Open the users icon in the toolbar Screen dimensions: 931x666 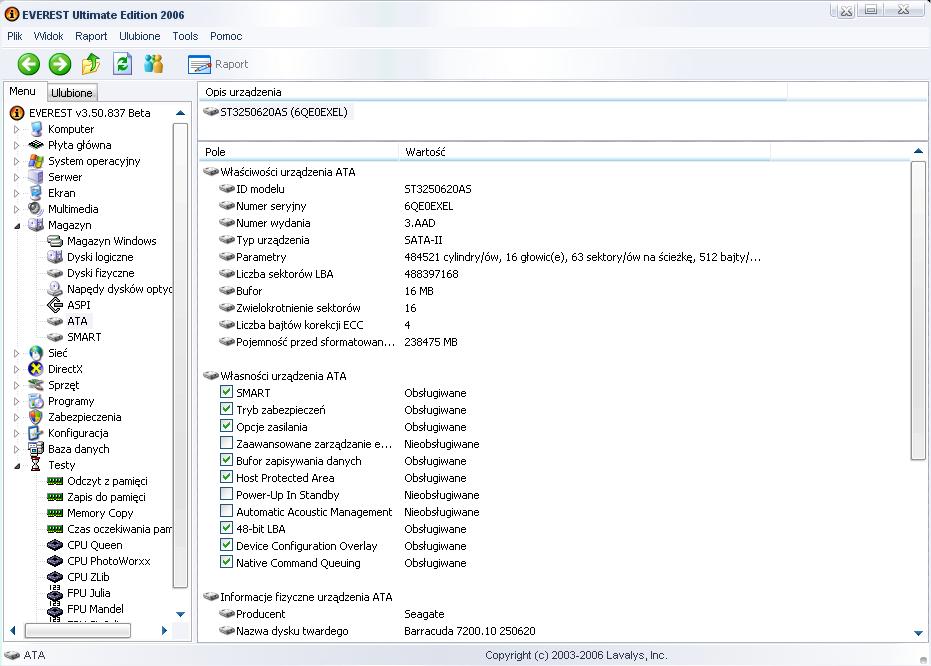click(x=153, y=64)
